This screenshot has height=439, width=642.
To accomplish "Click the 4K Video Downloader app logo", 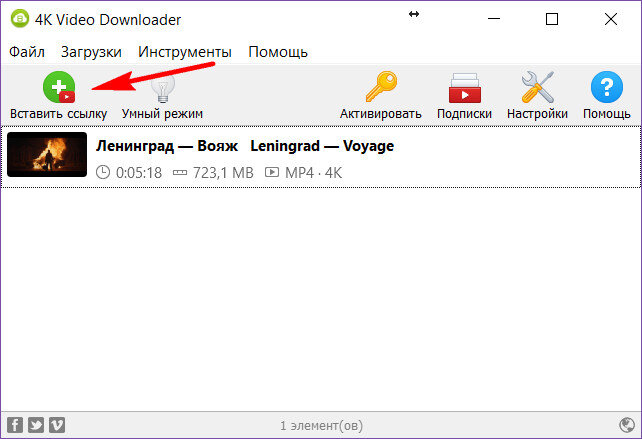I will [20, 19].
